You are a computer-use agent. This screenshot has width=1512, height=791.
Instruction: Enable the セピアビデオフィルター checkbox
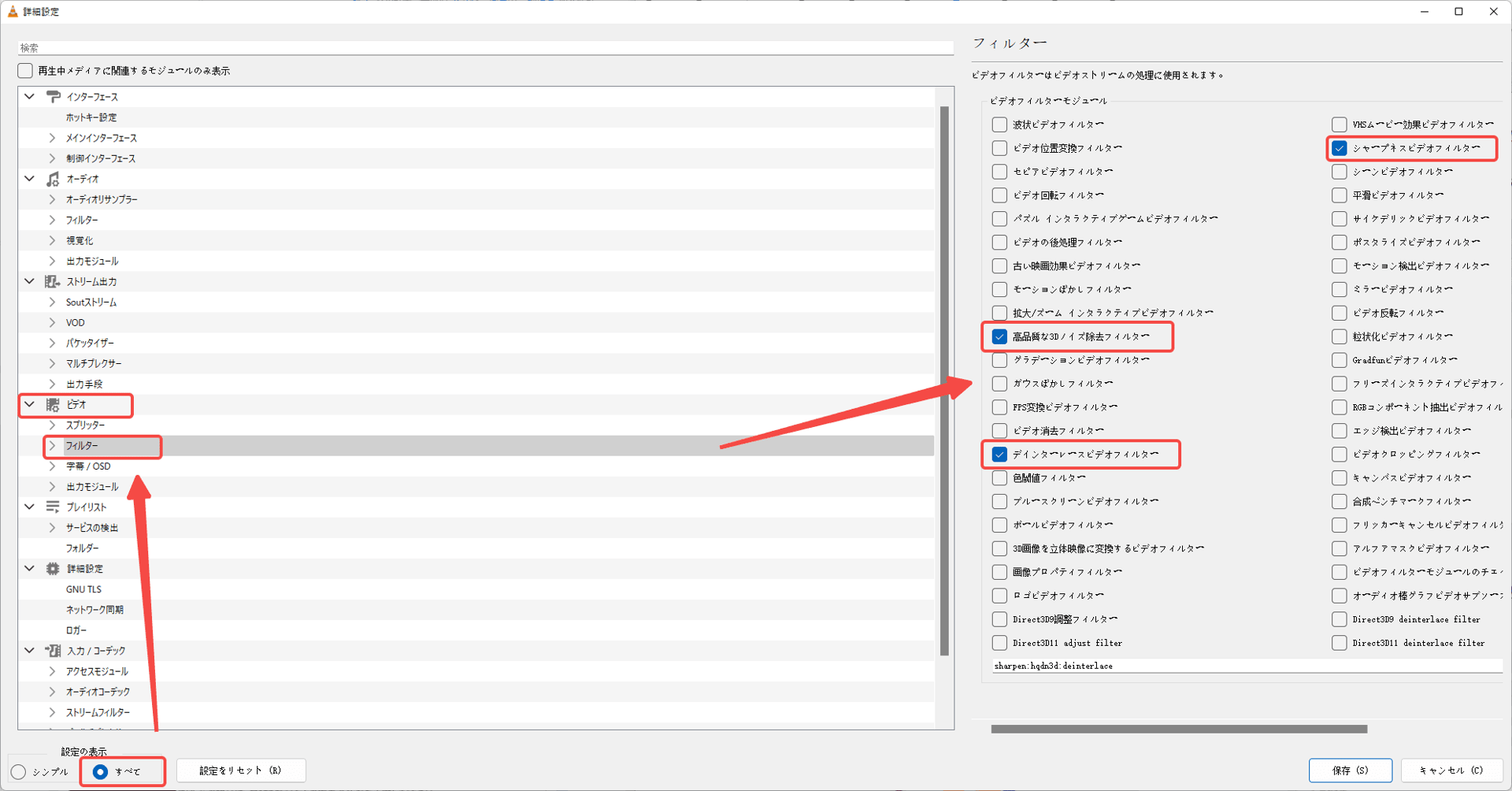tap(999, 172)
